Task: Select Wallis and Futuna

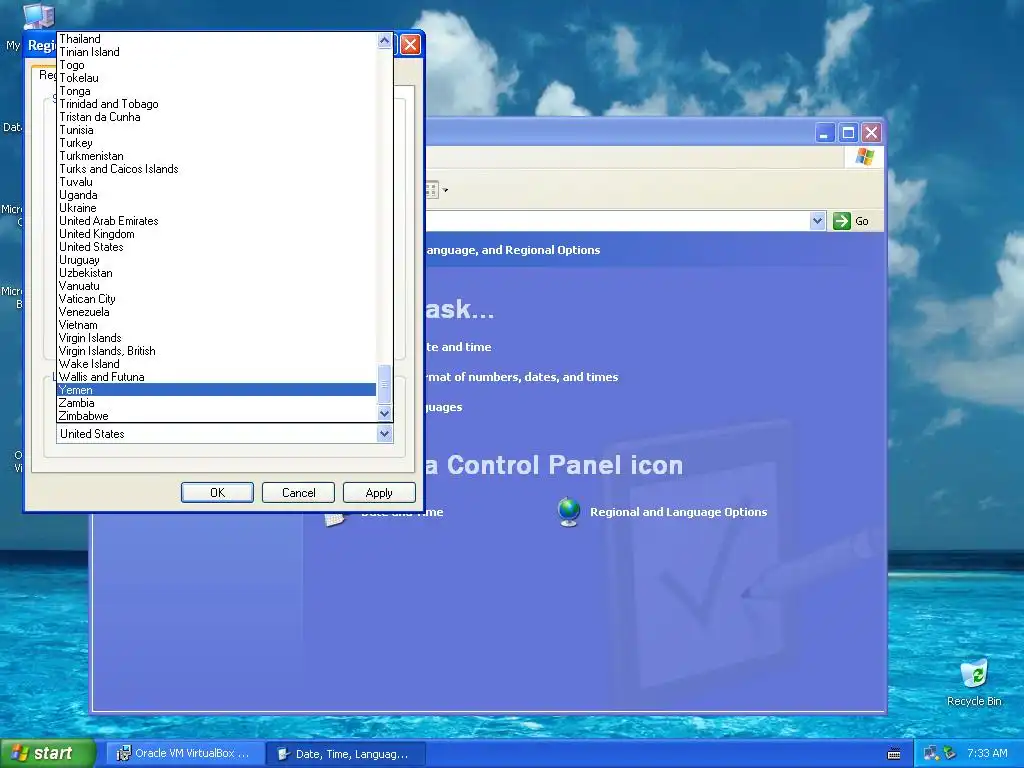Action: coord(217,377)
